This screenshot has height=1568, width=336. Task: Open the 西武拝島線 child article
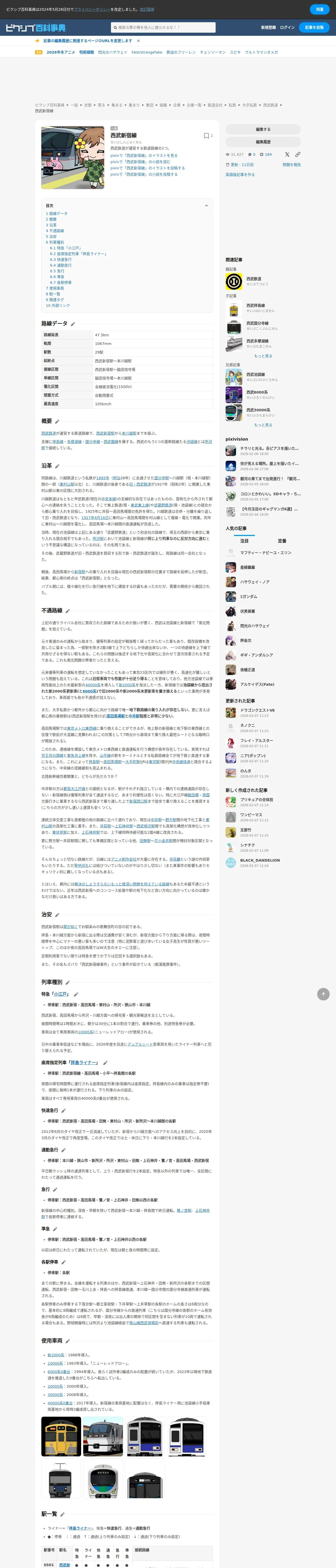click(255, 305)
